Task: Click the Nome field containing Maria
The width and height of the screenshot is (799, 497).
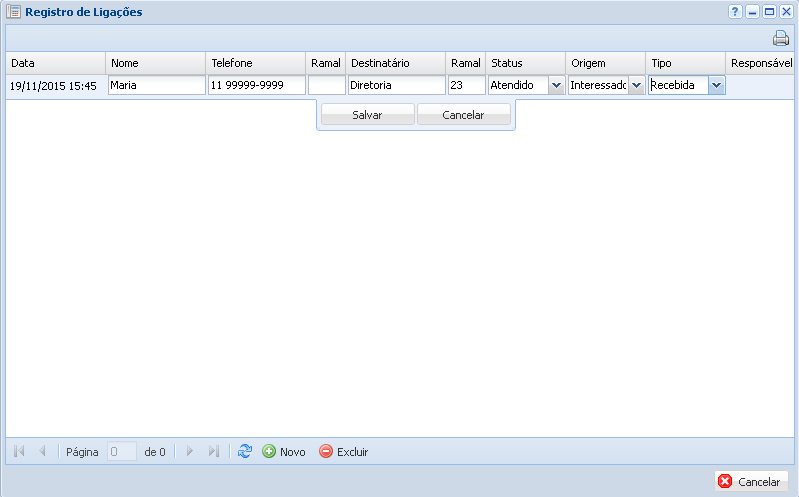Action: click(155, 86)
